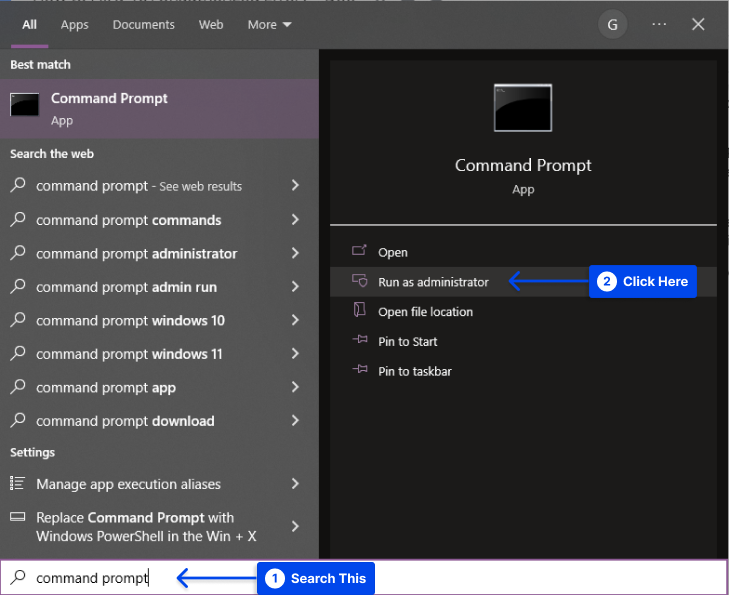
Task: Click the Command Prompt title in preview pane
Action: (x=523, y=165)
